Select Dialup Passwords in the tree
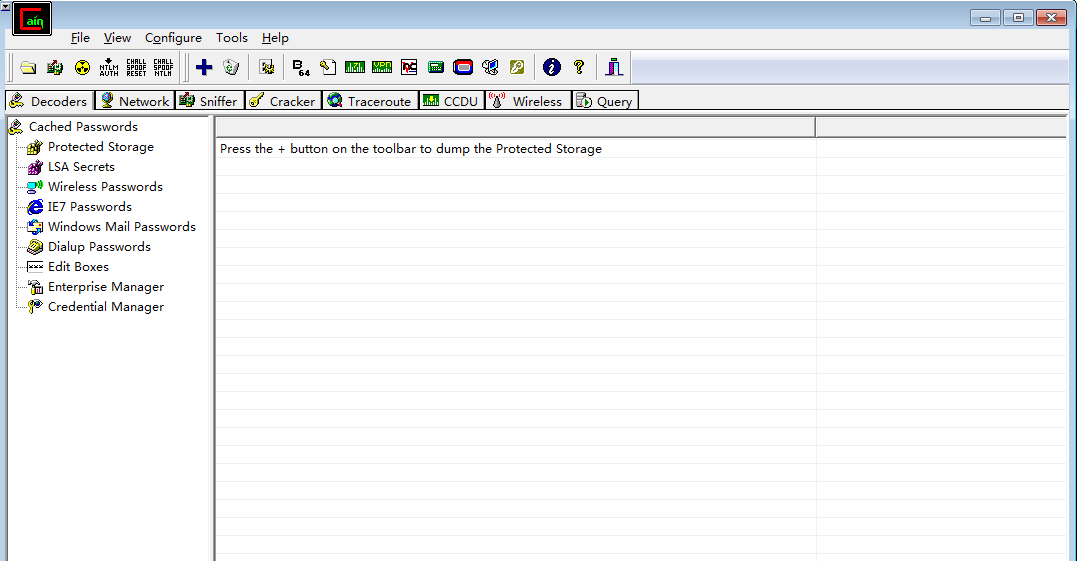This screenshot has height=561, width=1077. [x=99, y=246]
